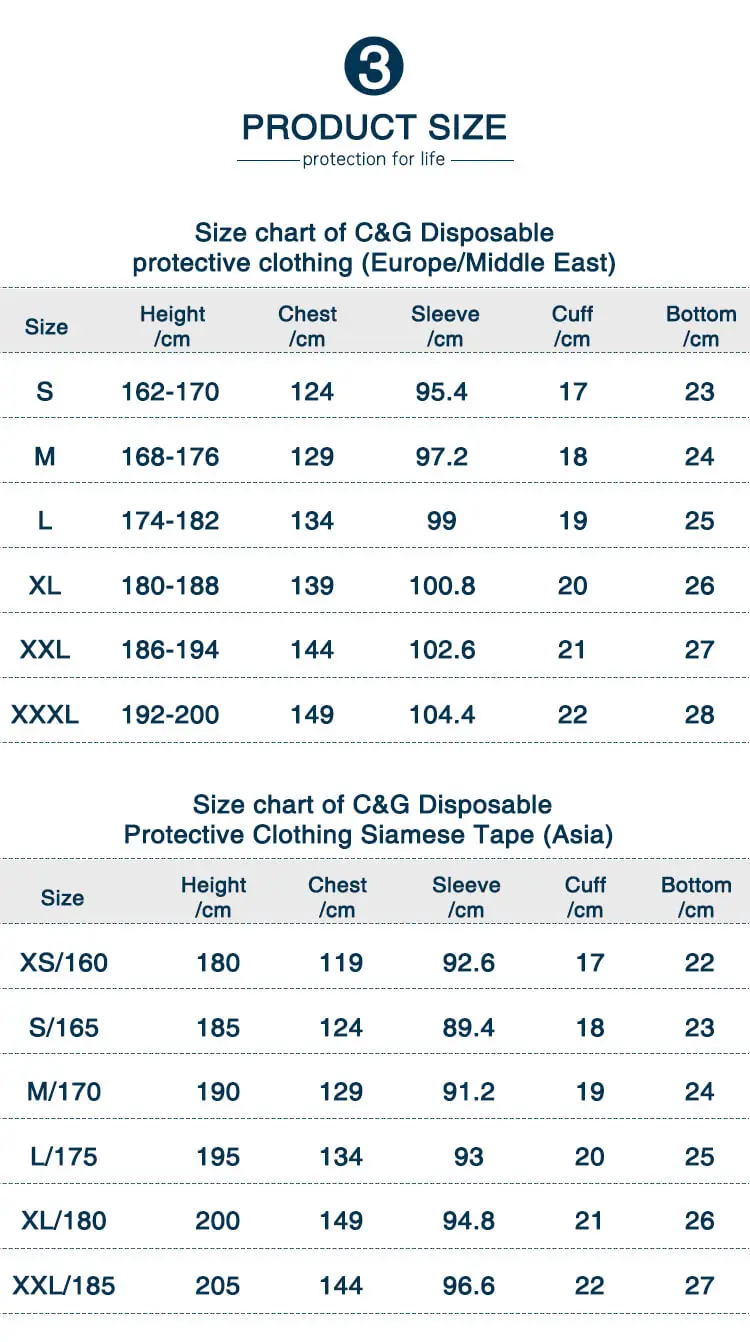Select the XXXL size label
Screen dimensions: 750x1342
point(45,715)
